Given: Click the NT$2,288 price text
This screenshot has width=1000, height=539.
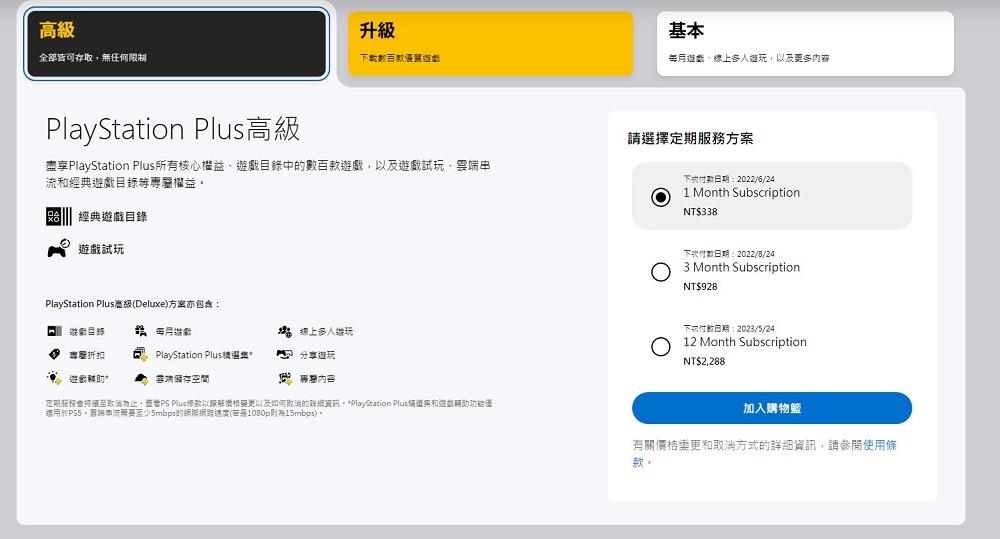Looking at the screenshot, I should click(704, 361).
